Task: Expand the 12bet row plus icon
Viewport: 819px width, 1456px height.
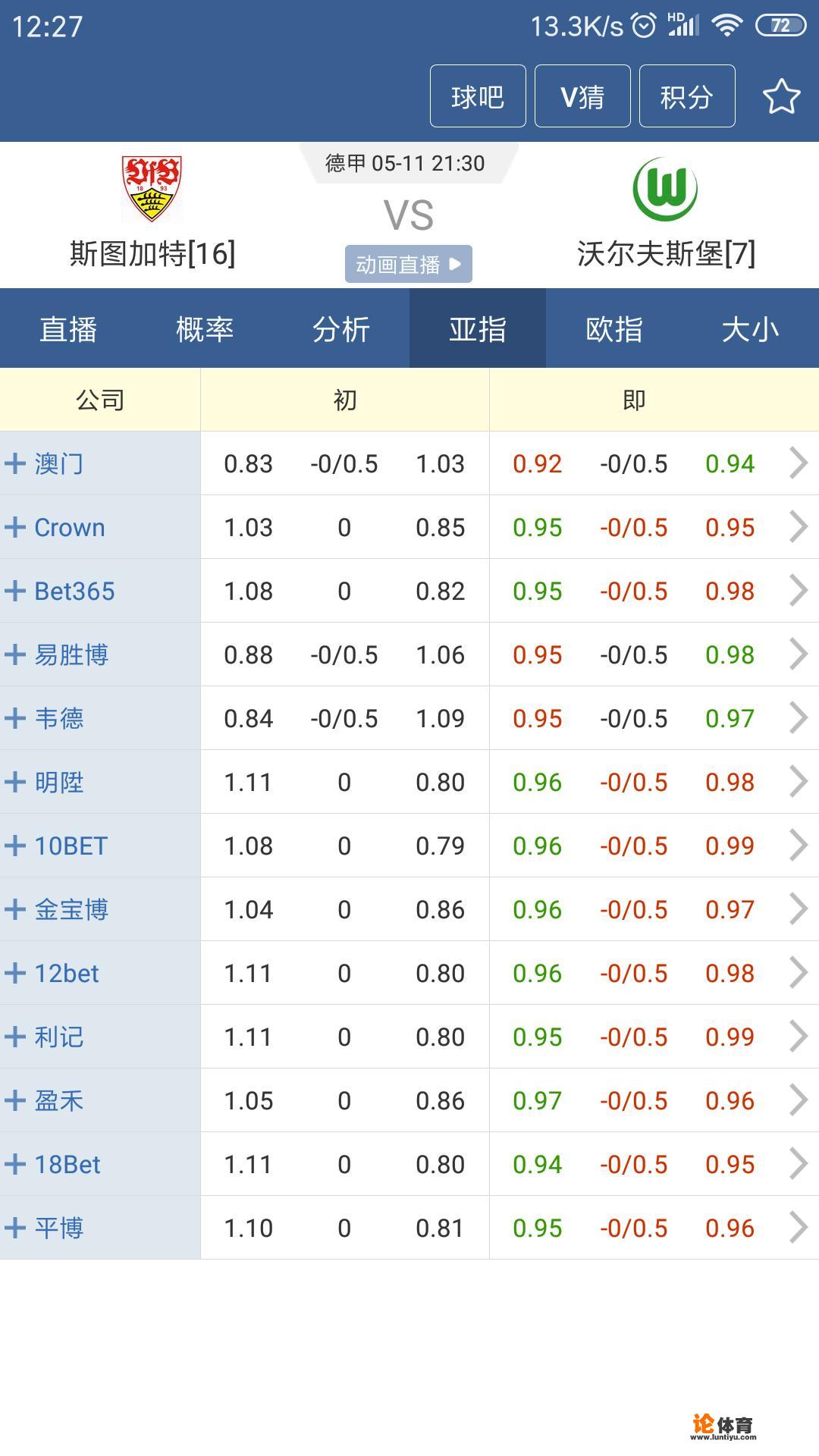Action: [15, 973]
